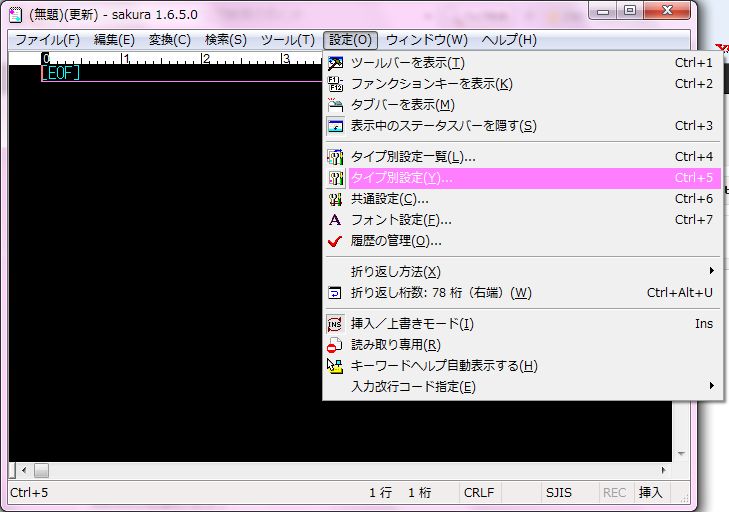The image size is (729, 512).
Task: Open 履歴の管理(O)... entry
Action: coord(522,241)
